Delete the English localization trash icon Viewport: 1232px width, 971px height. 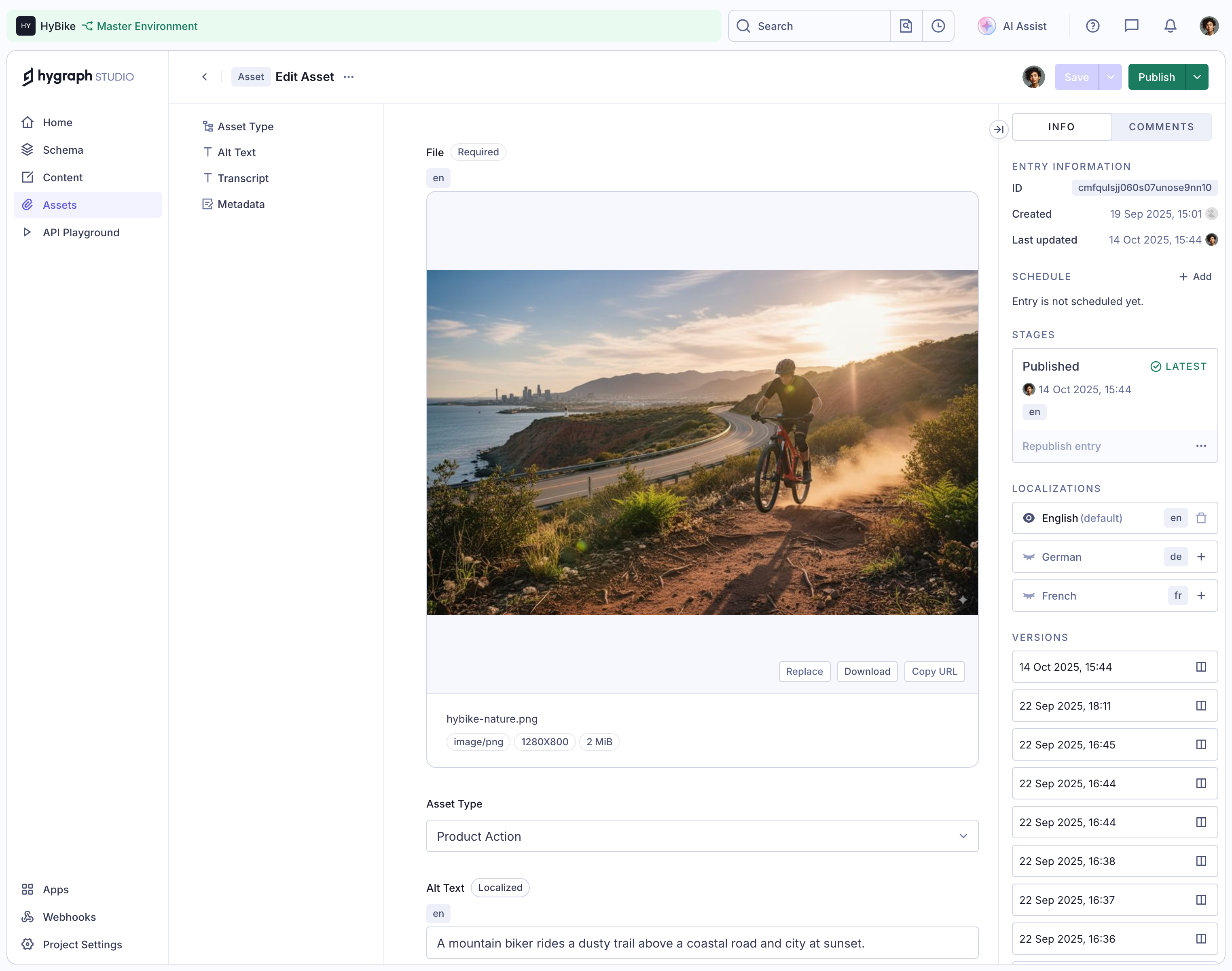[x=1201, y=518]
